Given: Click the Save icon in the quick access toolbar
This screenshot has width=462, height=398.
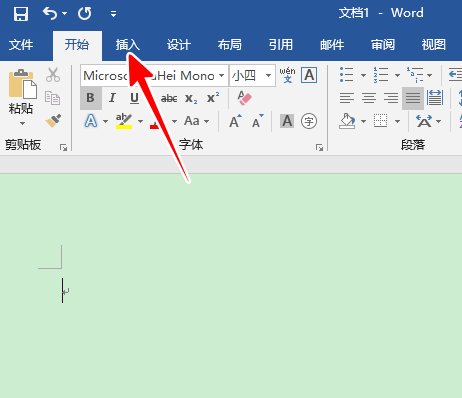Looking at the screenshot, I should 21,14.
